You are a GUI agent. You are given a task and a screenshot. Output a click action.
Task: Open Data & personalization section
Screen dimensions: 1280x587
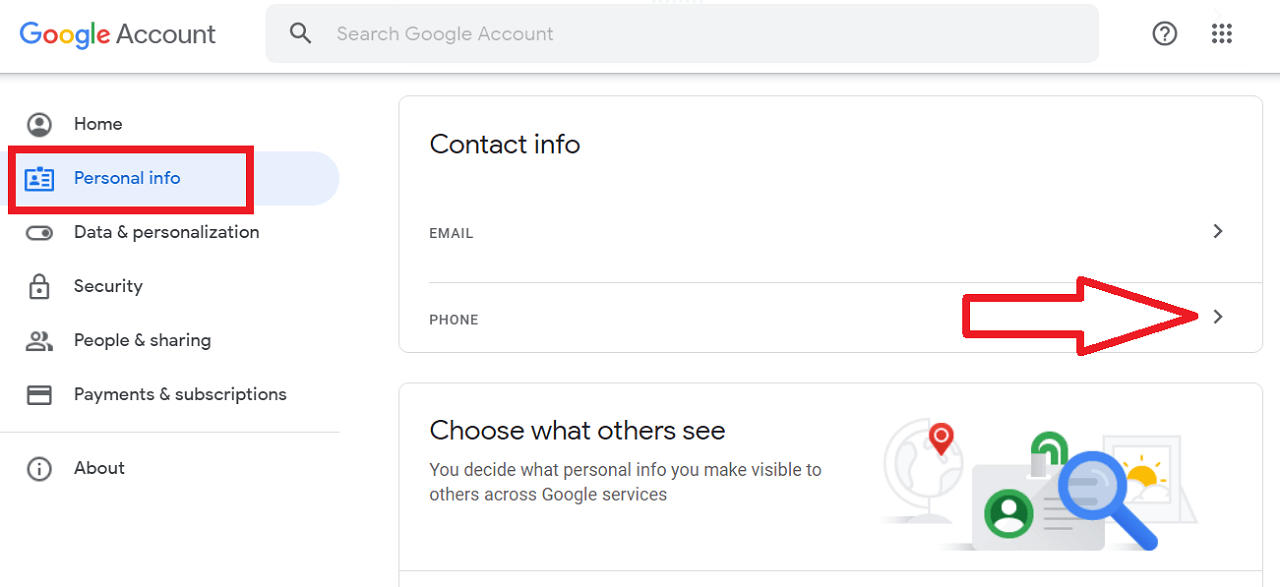tap(166, 232)
